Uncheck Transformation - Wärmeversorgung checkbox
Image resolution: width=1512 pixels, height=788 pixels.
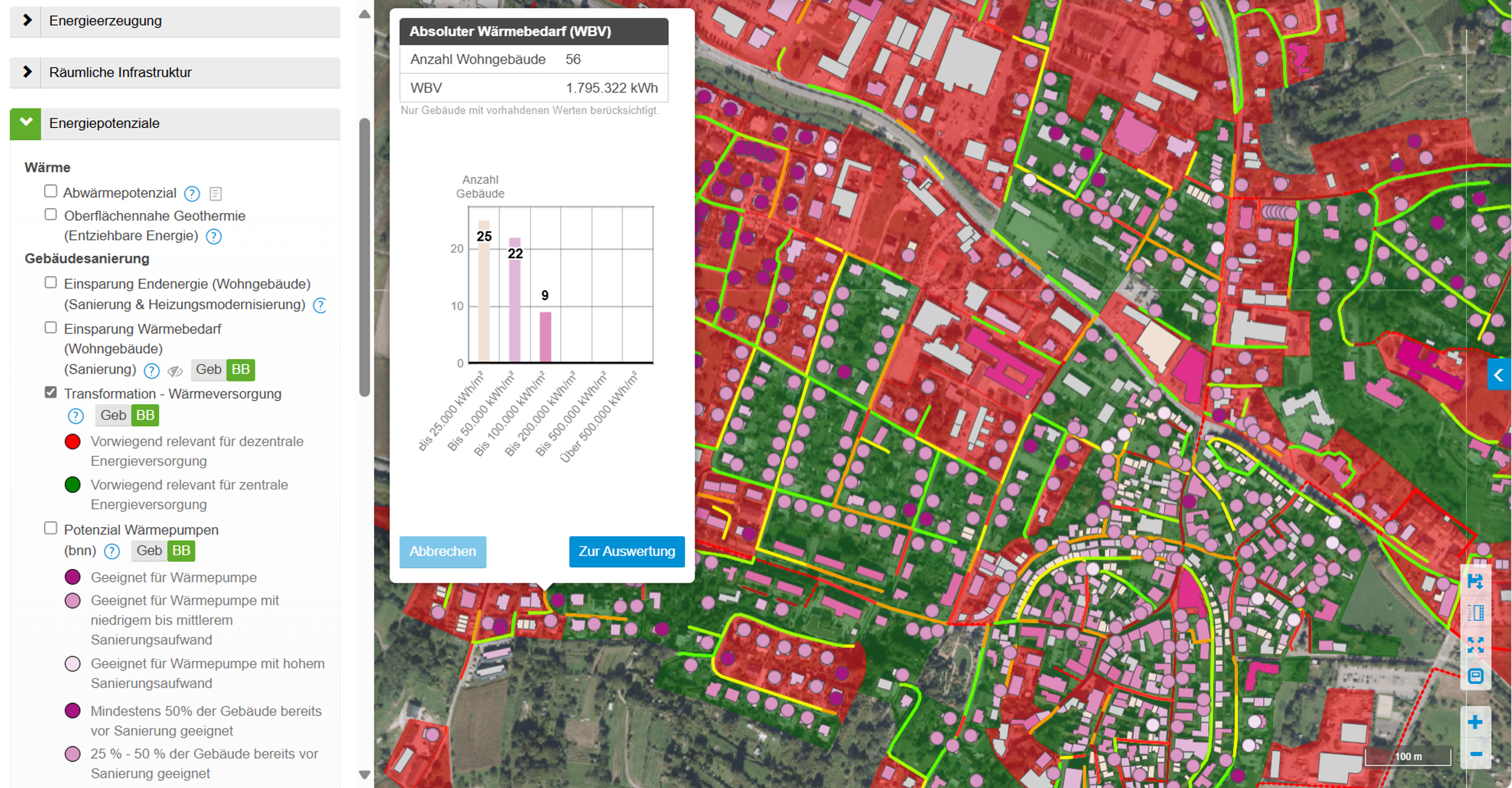pos(51,392)
